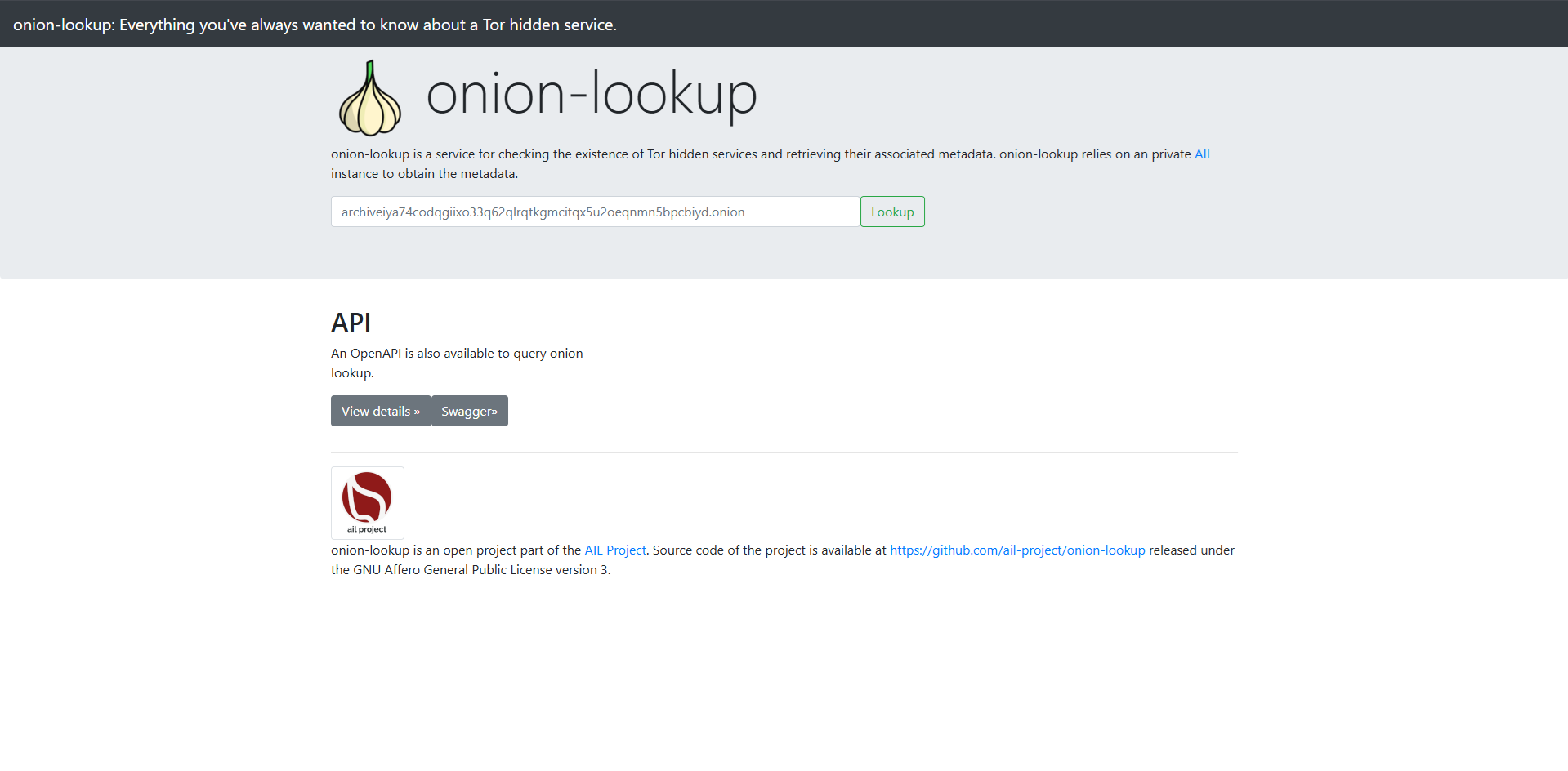Open the Swagger documentation button
The image size is (1568, 771).
coord(470,411)
